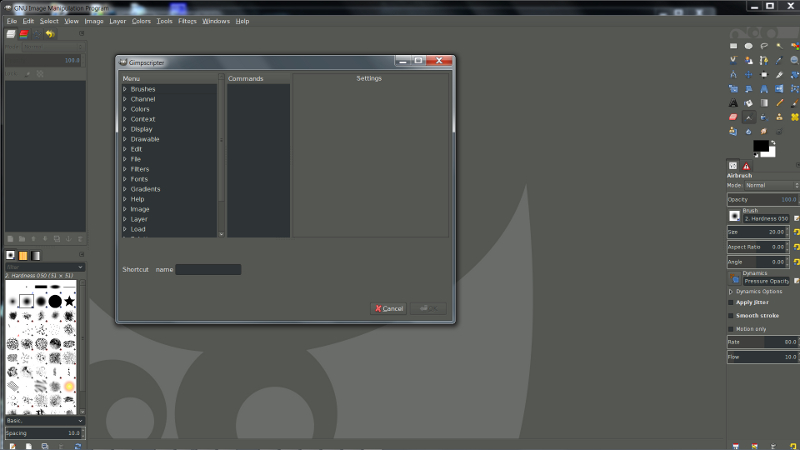Image resolution: width=800 pixels, height=450 pixels.
Task: Select the Fuzzy Select wand tool
Action: click(779, 46)
